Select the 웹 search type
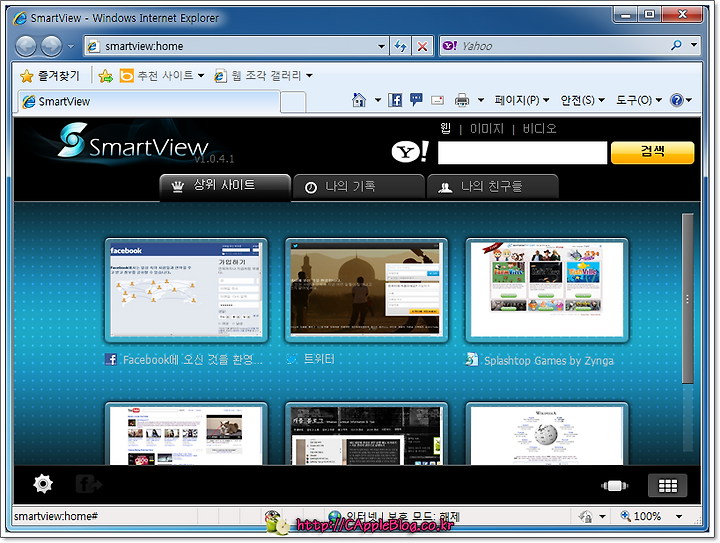 pyautogui.click(x=445, y=128)
